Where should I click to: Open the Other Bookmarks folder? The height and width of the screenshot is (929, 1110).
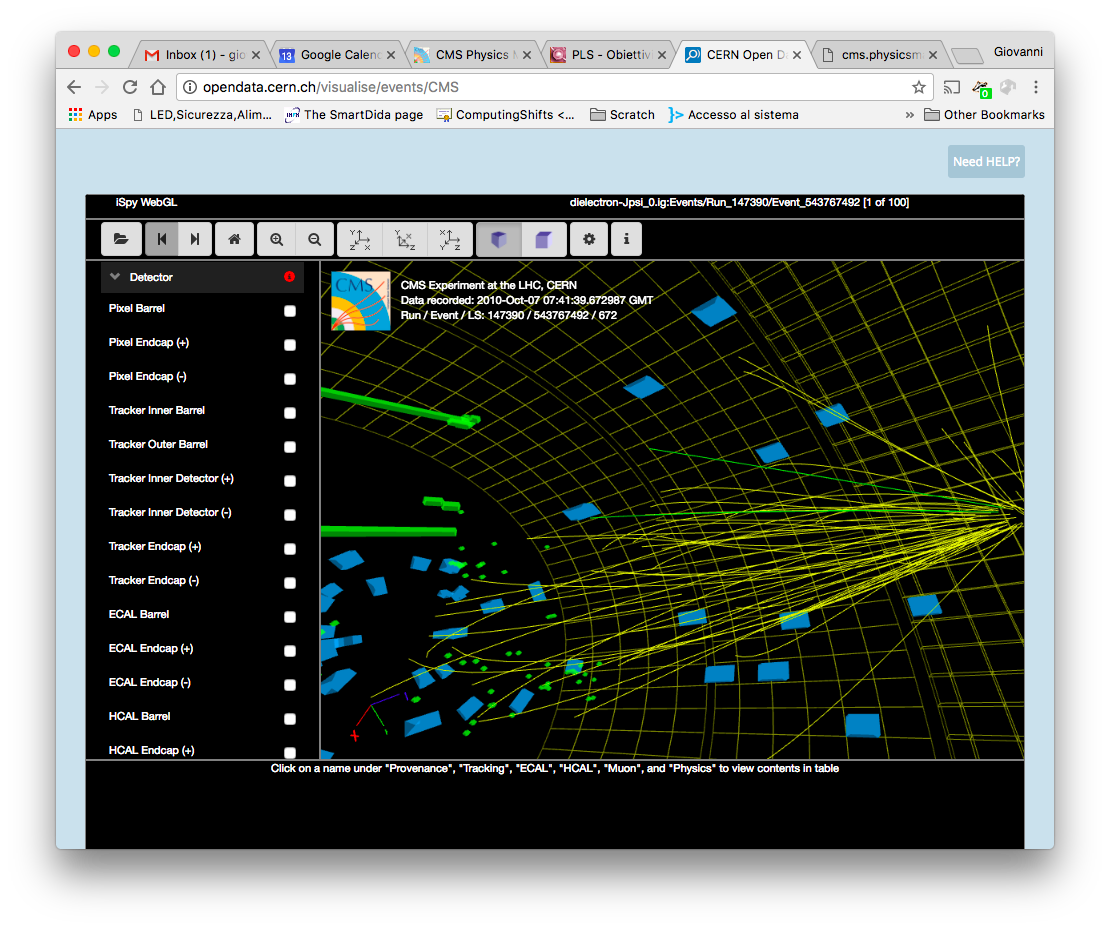(x=984, y=115)
